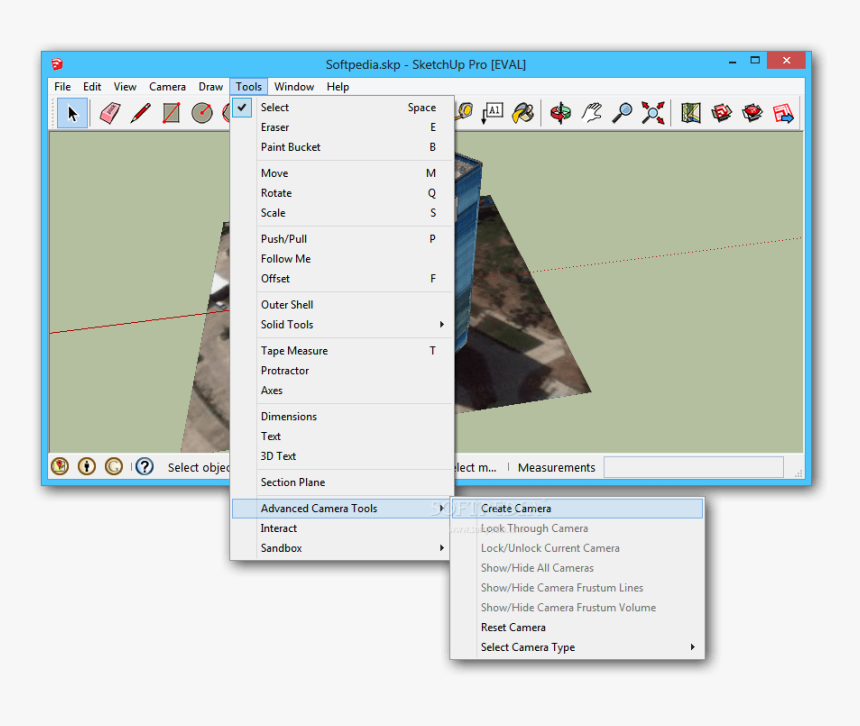Click the red icon with blue arrow
This screenshot has width=860, height=726.
[x=783, y=113]
